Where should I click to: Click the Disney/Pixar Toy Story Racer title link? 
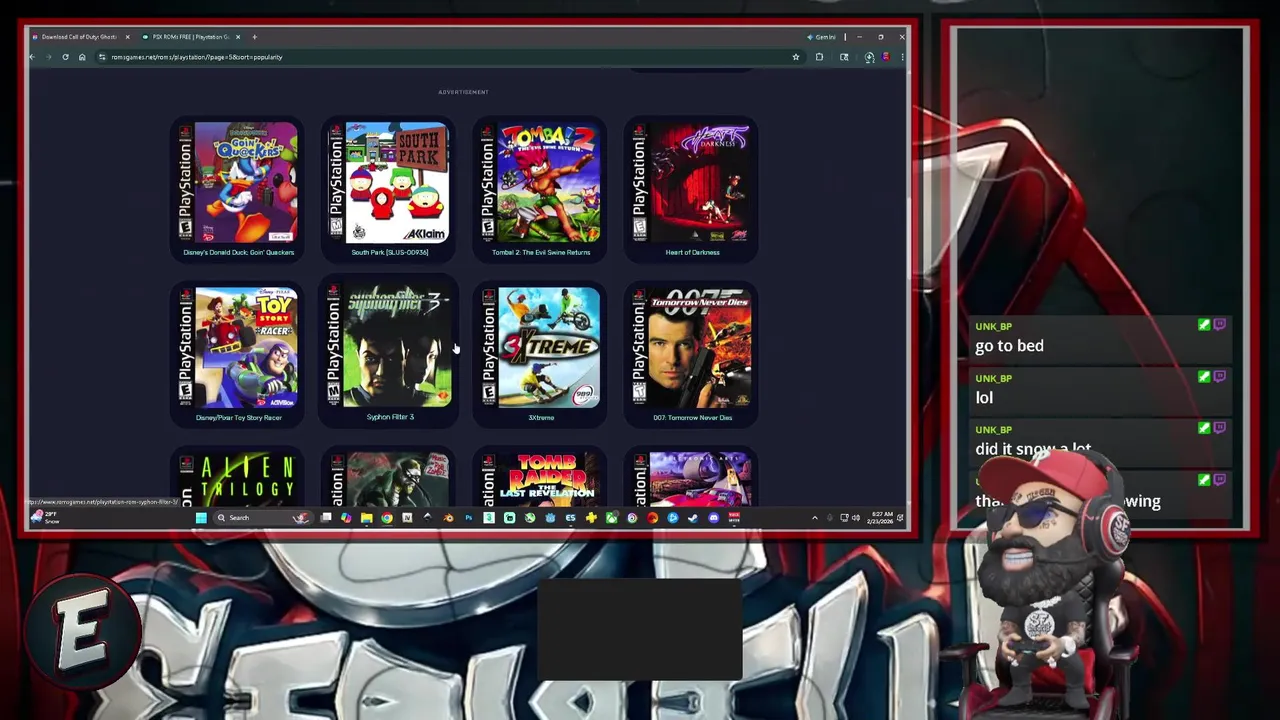[x=239, y=417]
